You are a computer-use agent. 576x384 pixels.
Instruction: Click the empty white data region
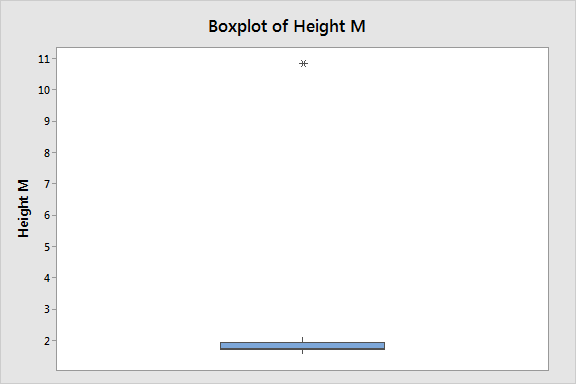pos(441,202)
